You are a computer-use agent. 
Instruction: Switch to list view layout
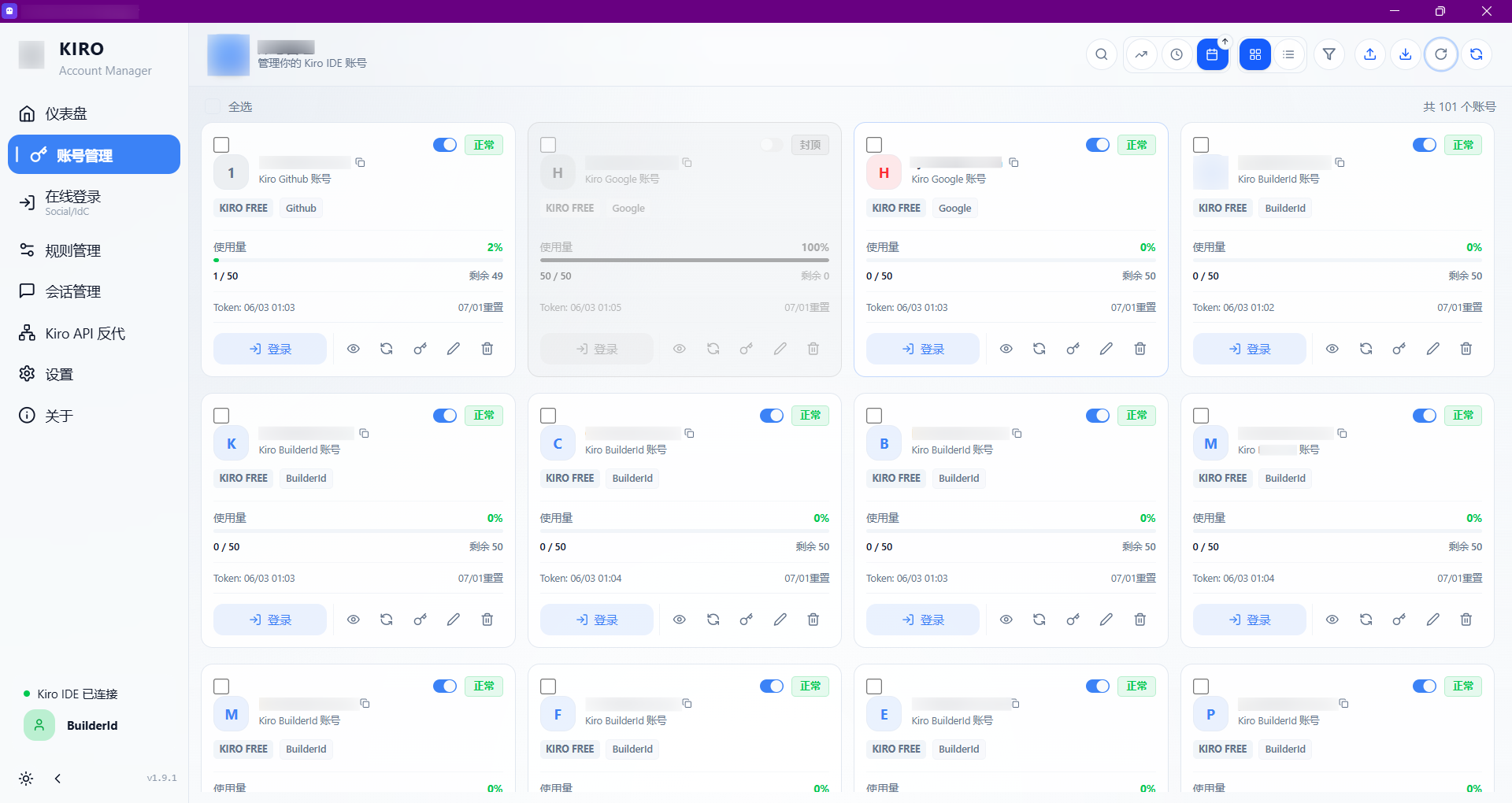point(1288,54)
